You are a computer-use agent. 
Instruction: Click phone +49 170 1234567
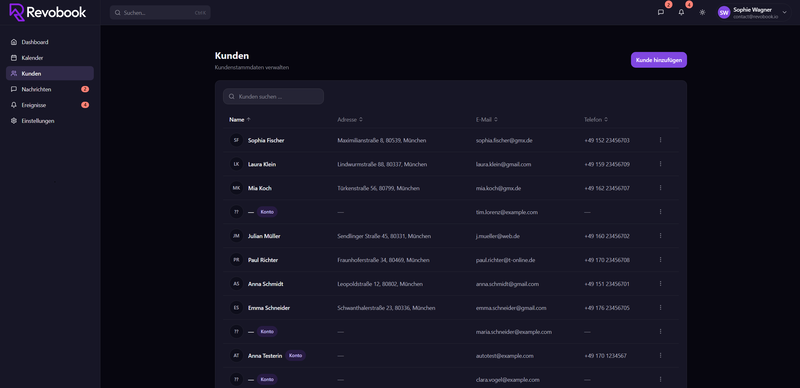point(605,356)
